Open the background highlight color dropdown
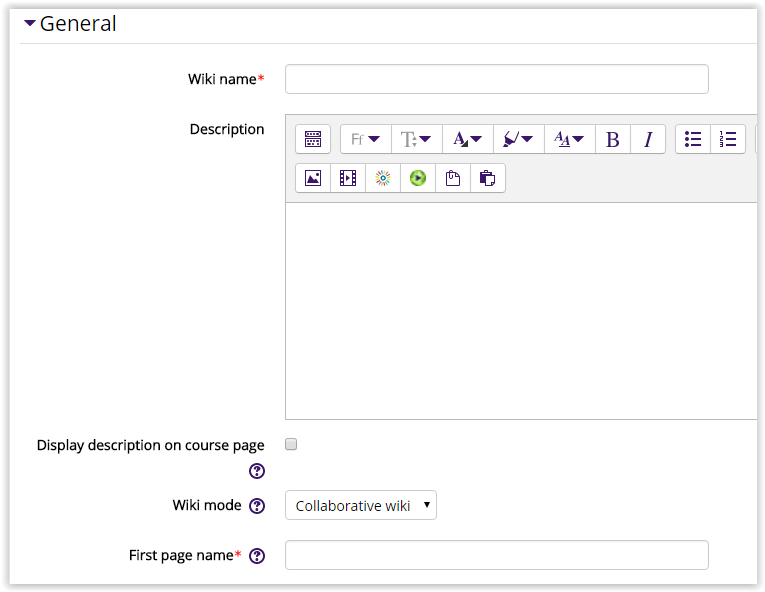The width and height of the screenshot is (765, 592). [x=519, y=139]
